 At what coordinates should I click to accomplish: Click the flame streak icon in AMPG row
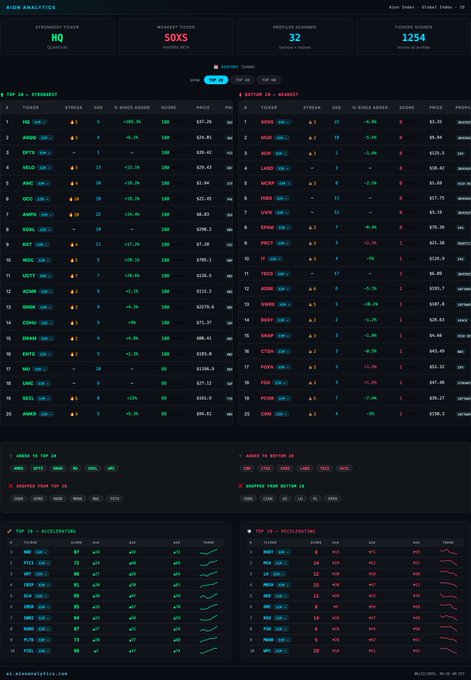click(x=71, y=215)
